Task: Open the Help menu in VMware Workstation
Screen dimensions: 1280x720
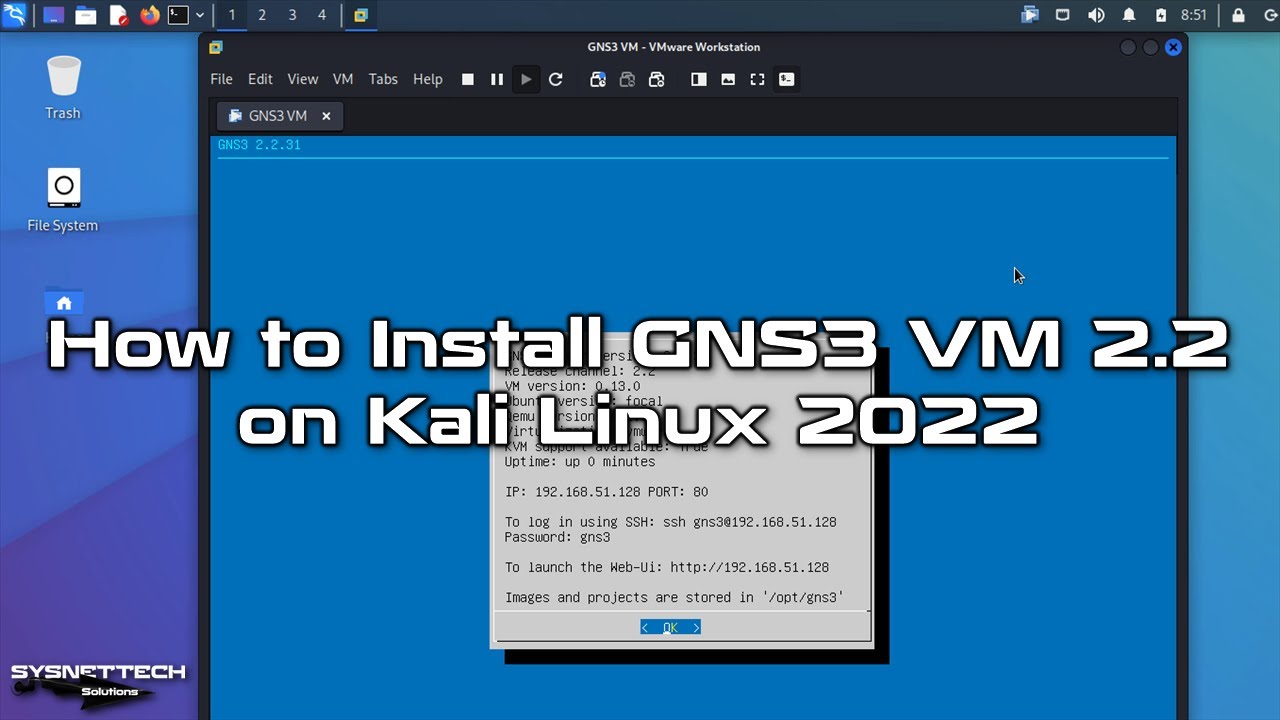Action: point(427,79)
